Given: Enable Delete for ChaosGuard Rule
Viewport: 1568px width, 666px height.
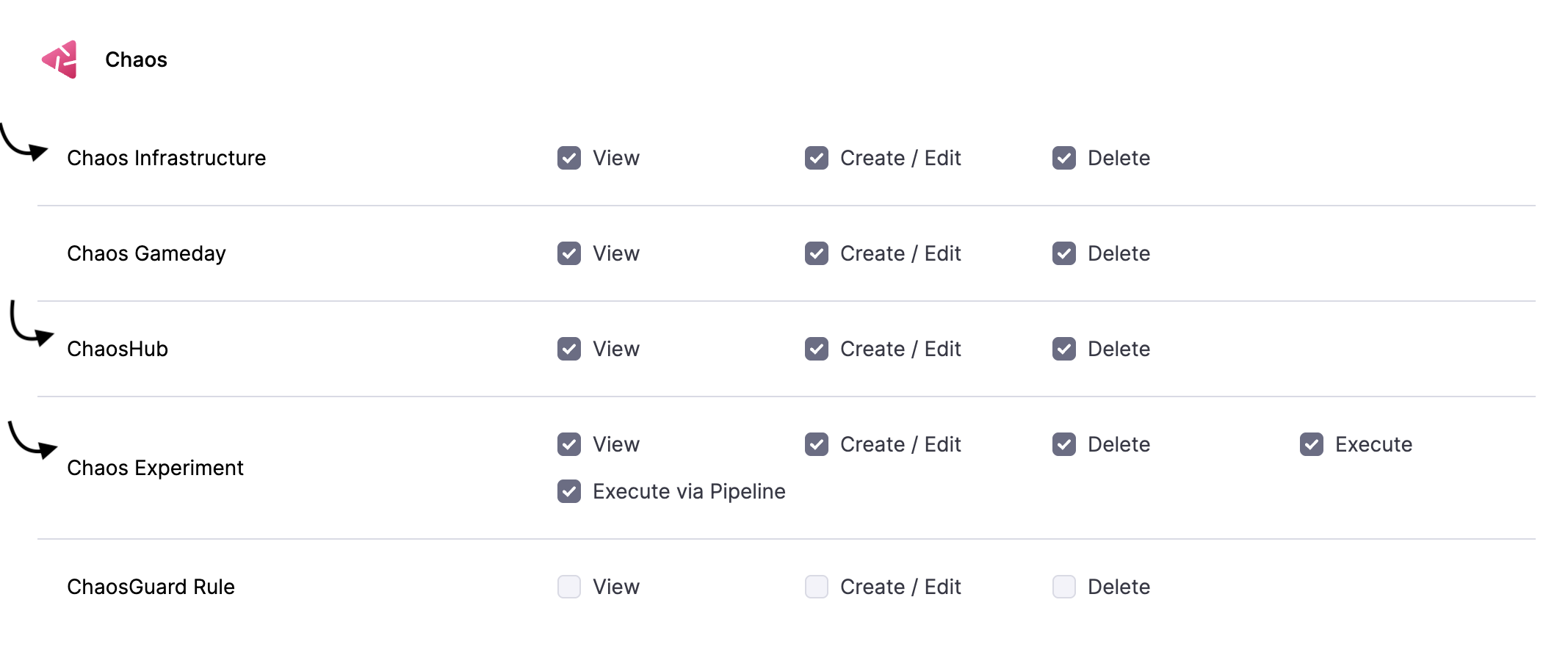Looking at the screenshot, I should click(x=1064, y=587).
